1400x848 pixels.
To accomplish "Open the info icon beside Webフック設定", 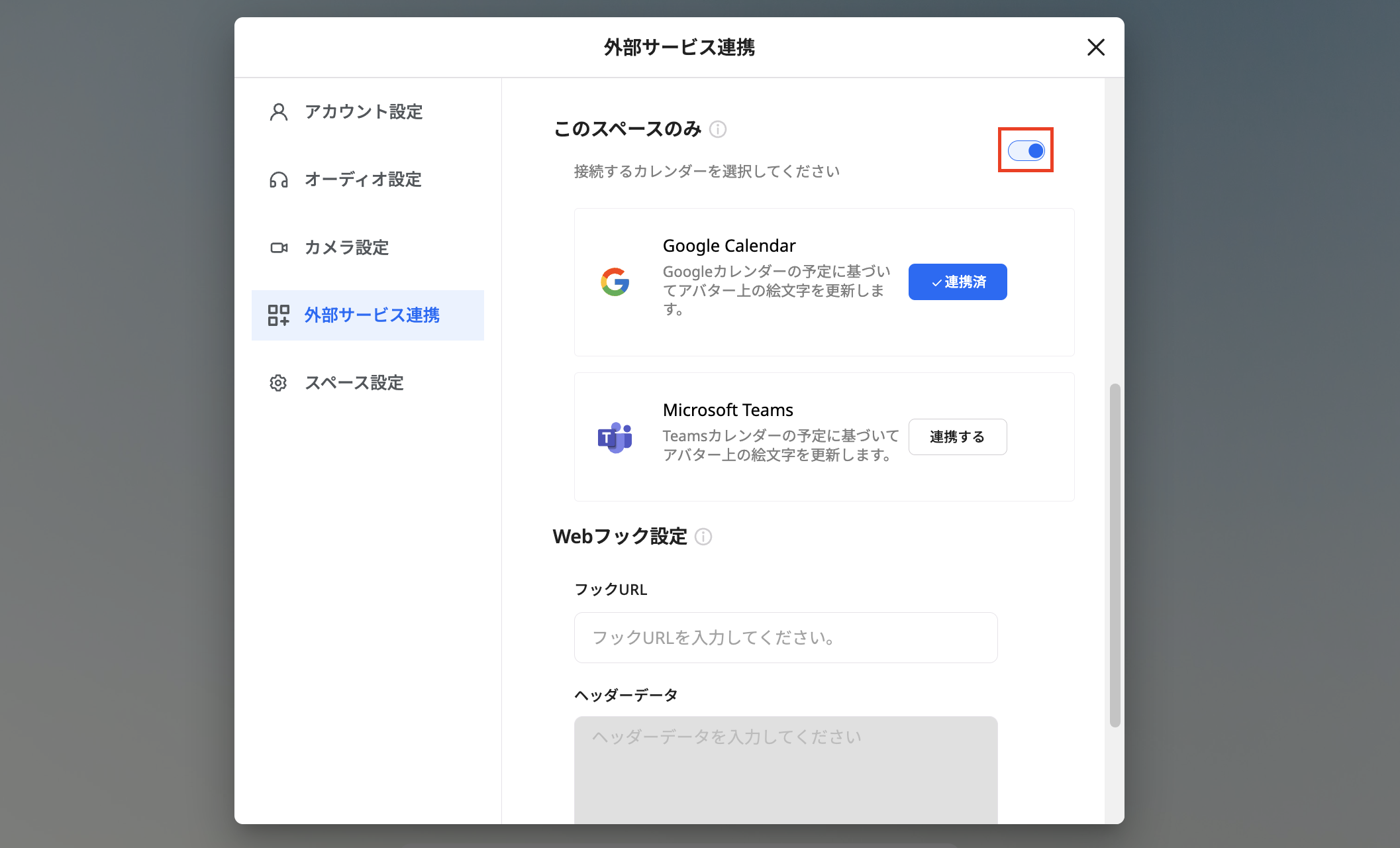I will (x=703, y=537).
